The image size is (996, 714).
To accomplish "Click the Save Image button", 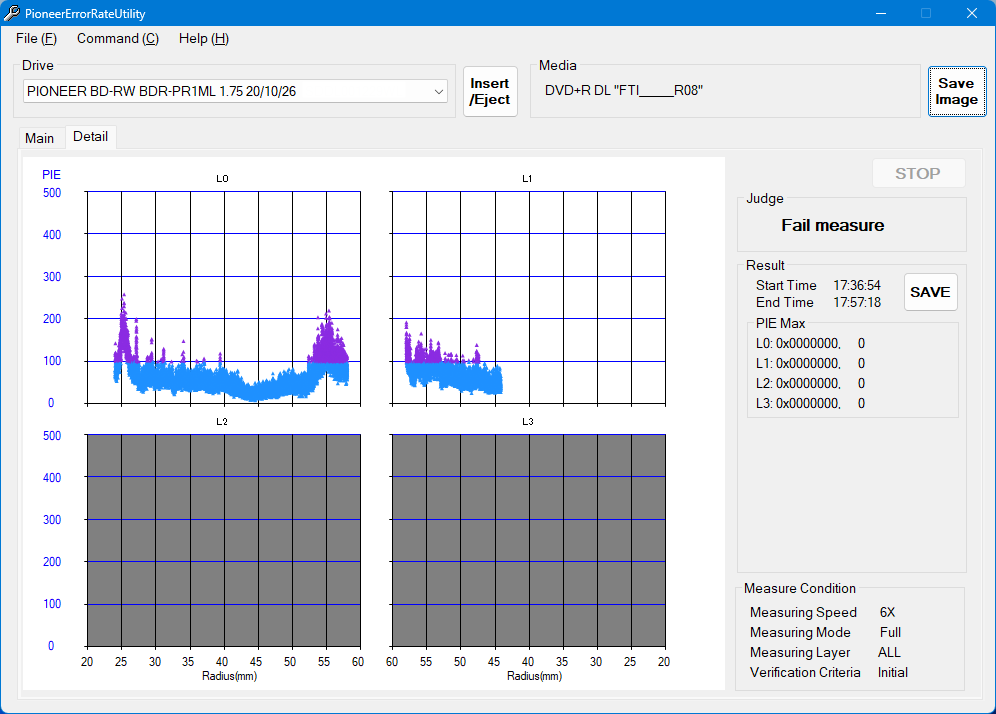I will coord(957,91).
